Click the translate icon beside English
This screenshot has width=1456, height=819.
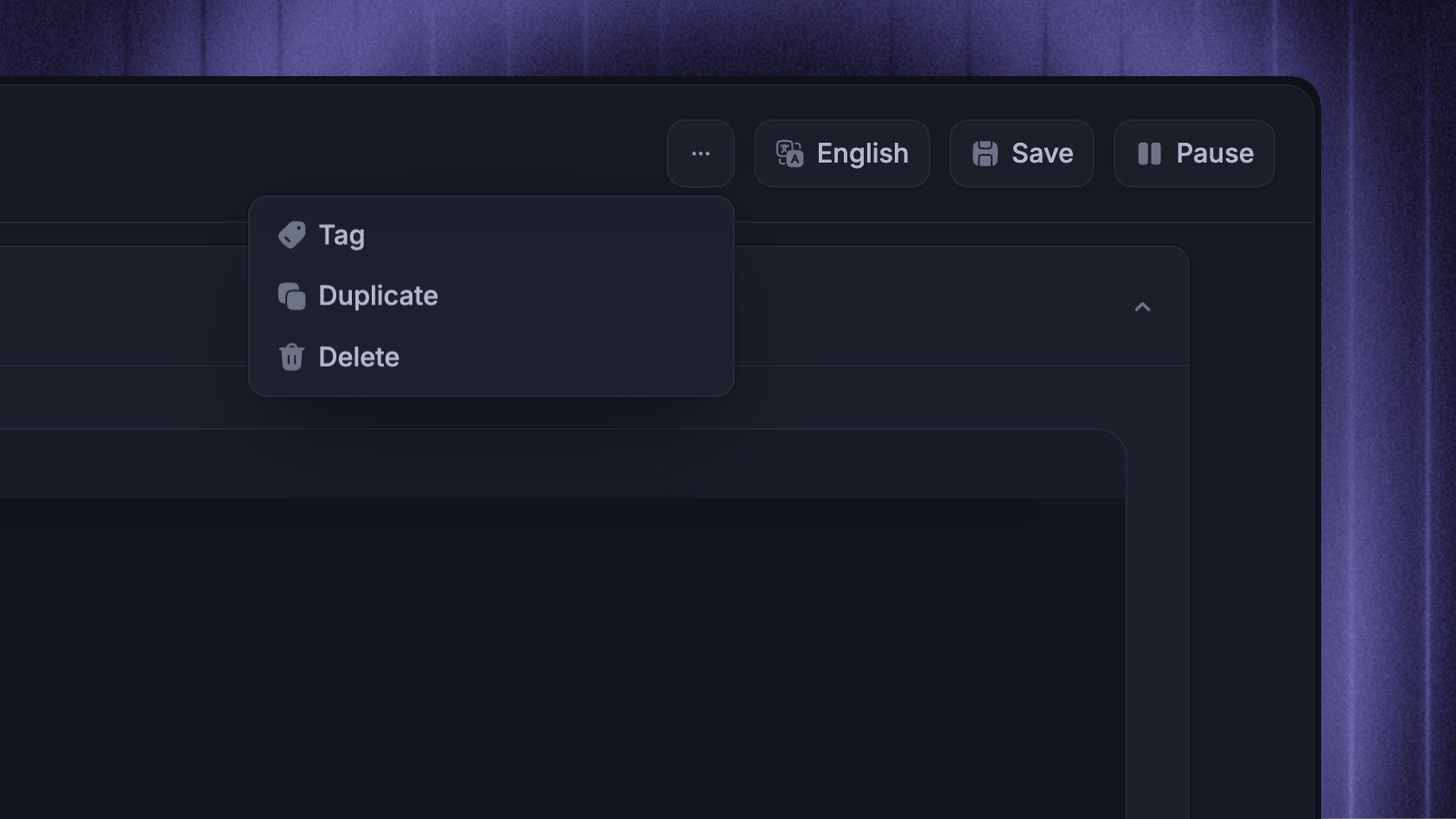pyautogui.click(x=789, y=154)
